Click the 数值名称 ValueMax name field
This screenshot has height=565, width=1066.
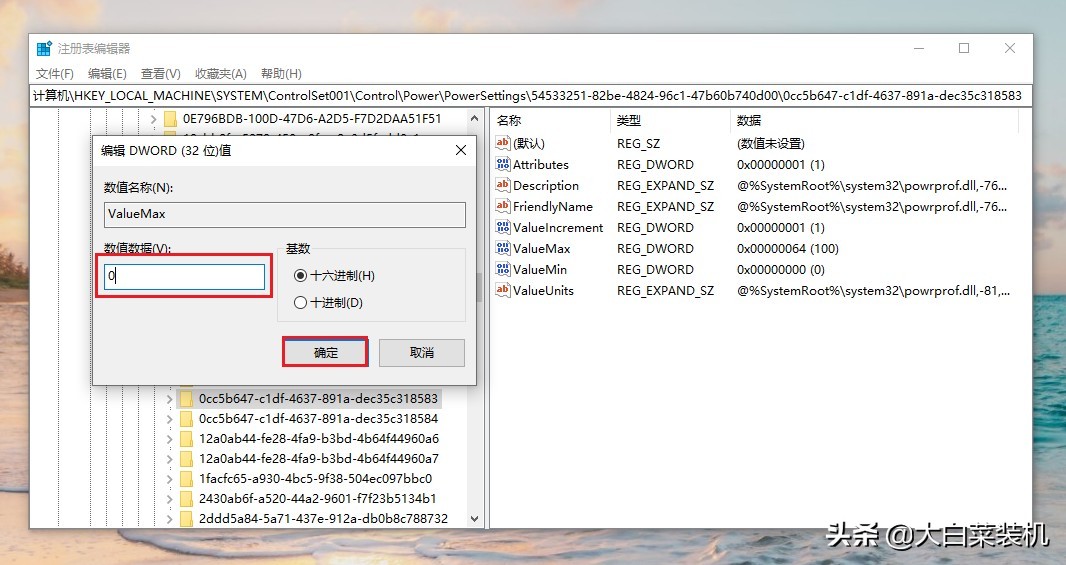[x=285, y=214]
